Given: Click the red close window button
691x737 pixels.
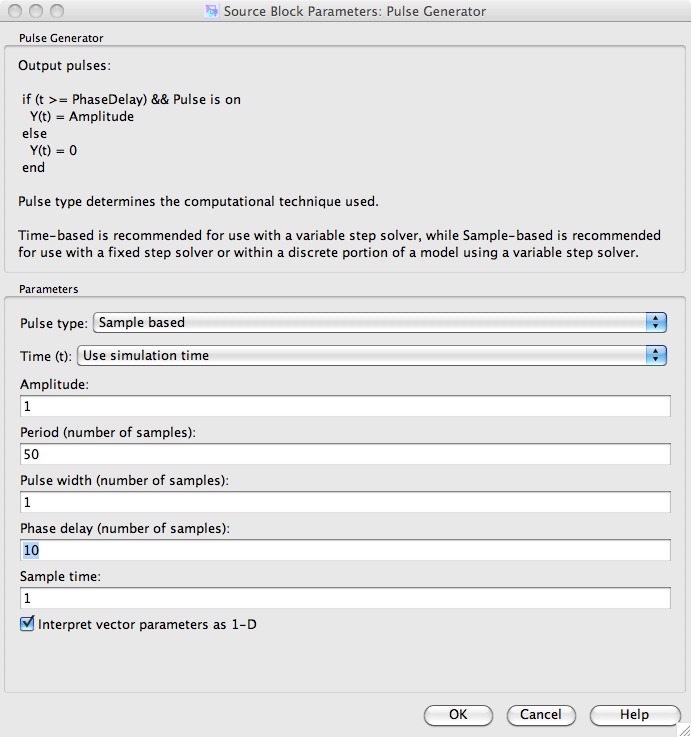Looking at the screenshot, I should (14, 11).
